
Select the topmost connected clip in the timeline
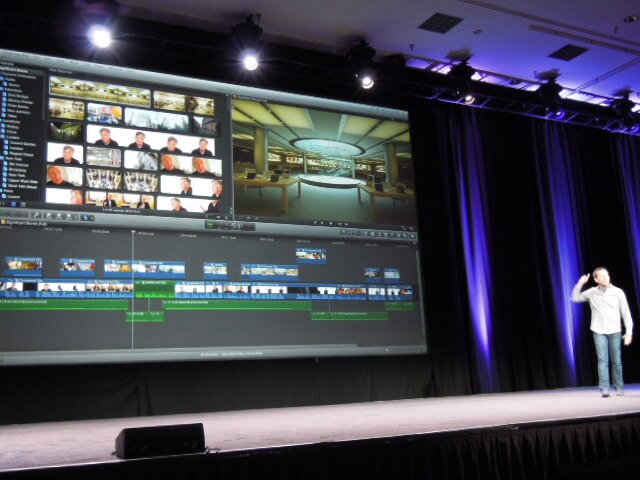310,256
